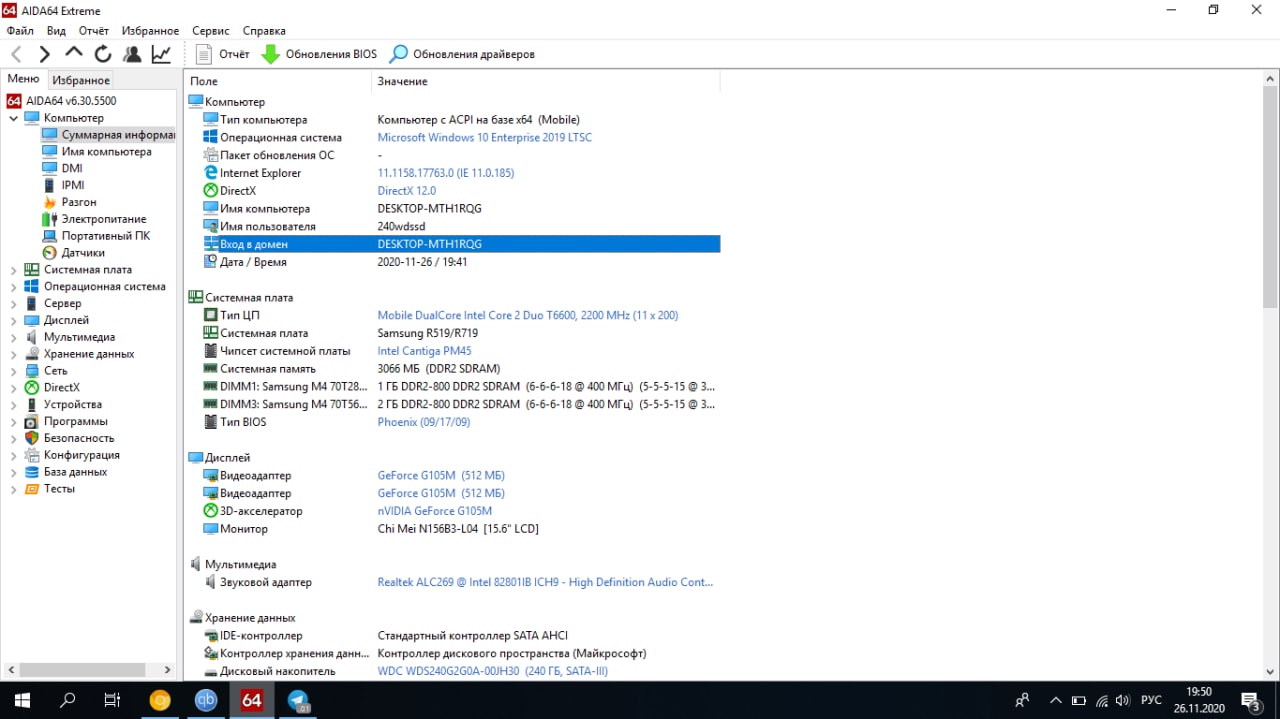Screen dimensions: 1280x719
Task: Open the Intel Cantiga PM45 link
Action: tap(424, 351)
